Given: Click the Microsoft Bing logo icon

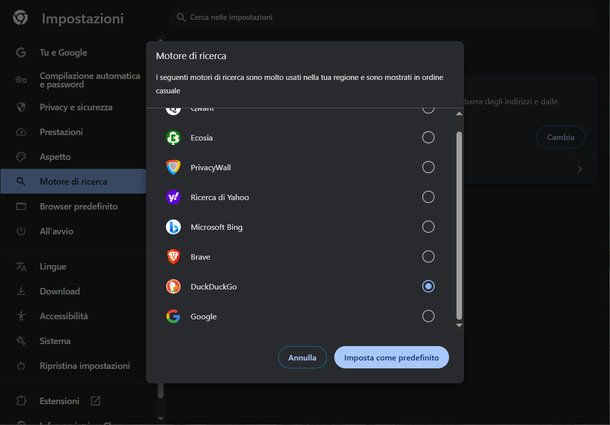Looking at the screenshot, I should point(173,227).
